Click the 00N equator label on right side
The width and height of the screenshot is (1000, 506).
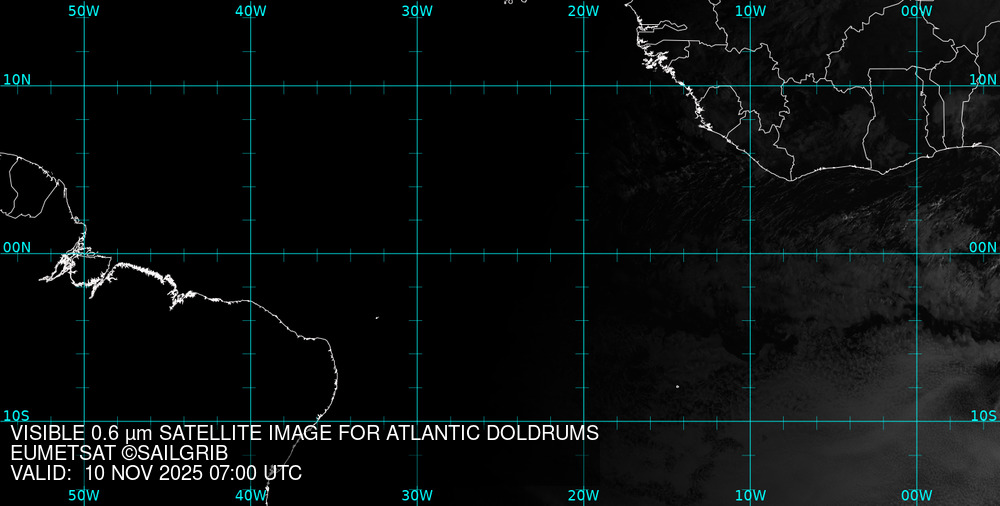point(983,247)
